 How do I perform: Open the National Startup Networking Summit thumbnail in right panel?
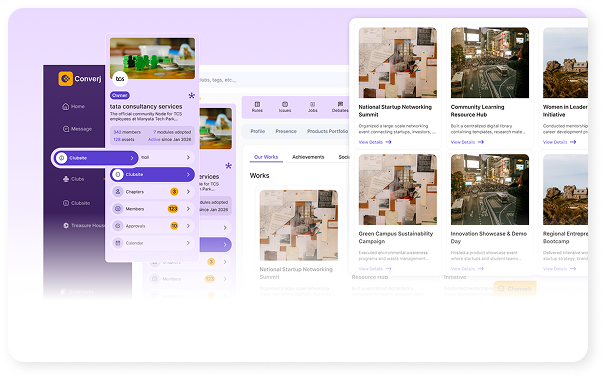coord(398,62)
